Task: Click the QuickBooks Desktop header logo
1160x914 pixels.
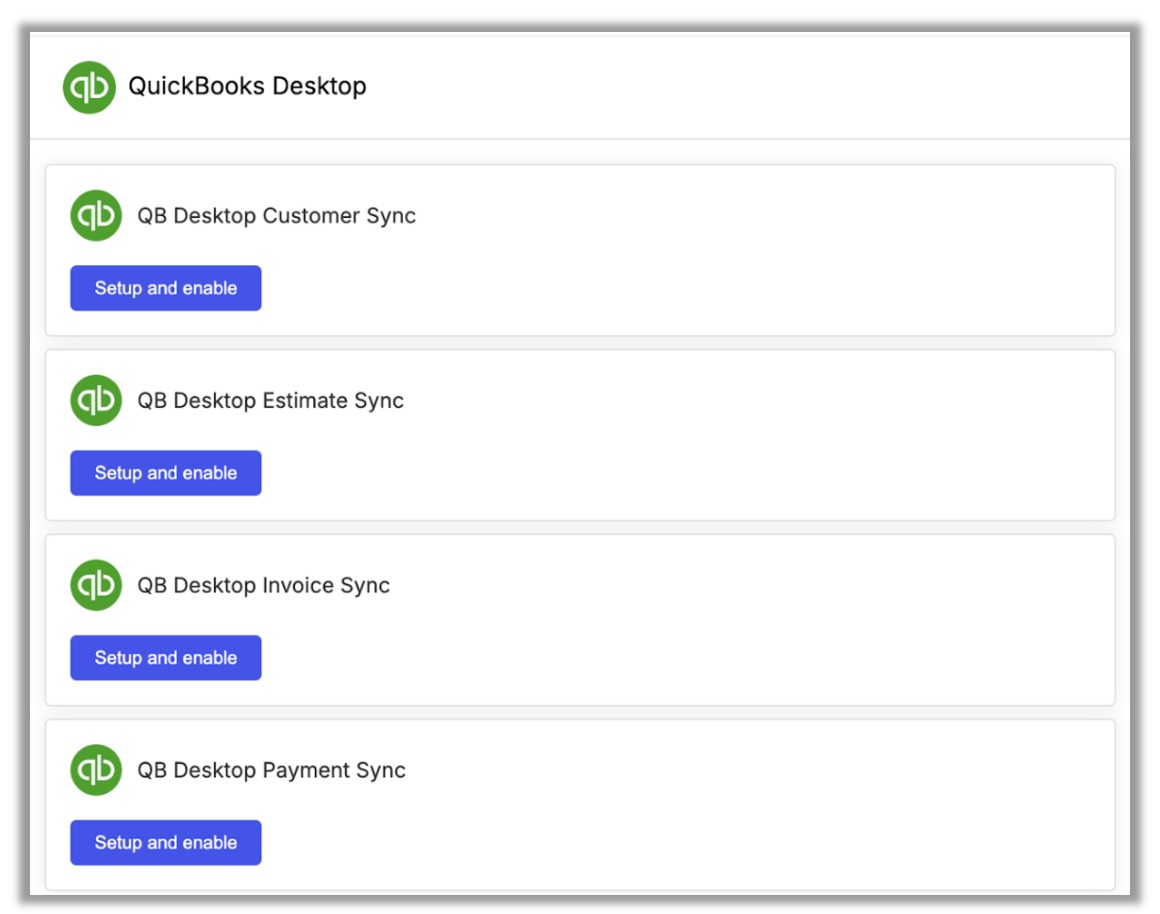Action: pos(89,87)
